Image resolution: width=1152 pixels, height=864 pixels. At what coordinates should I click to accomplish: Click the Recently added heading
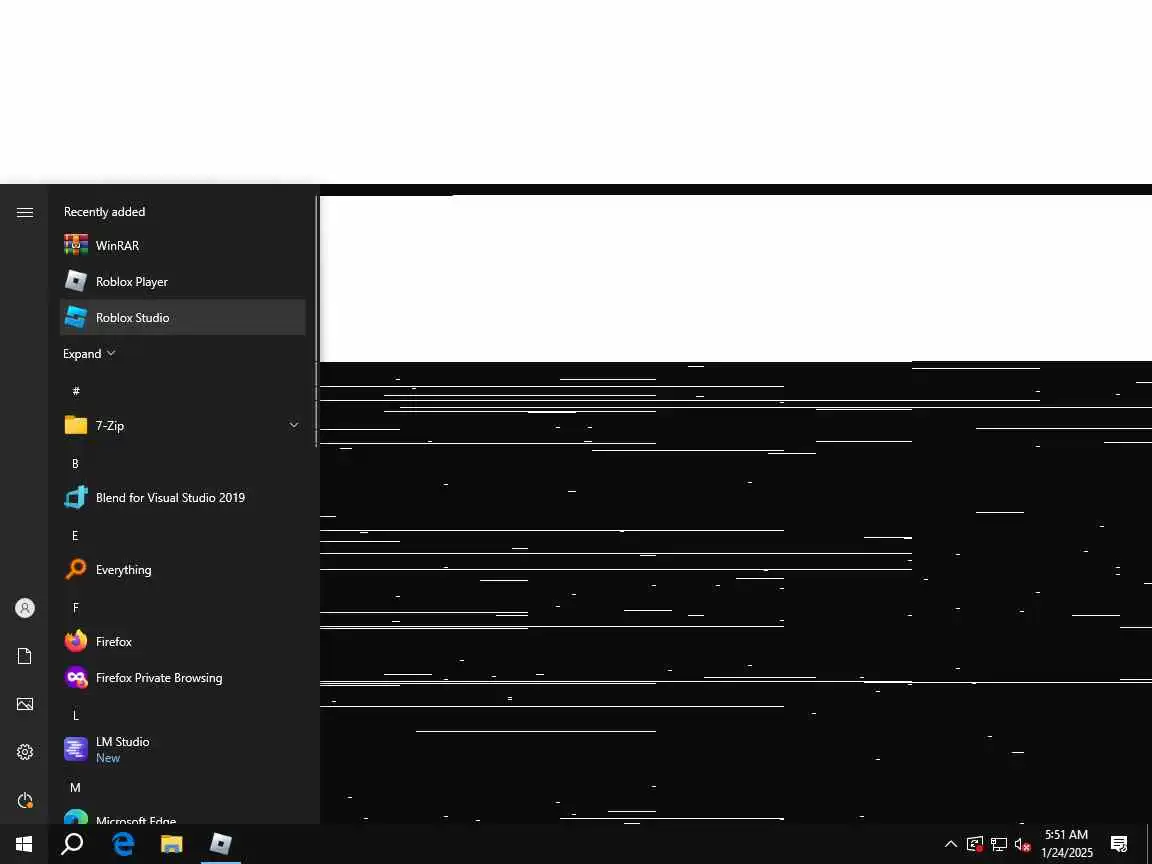pyautogui.click(x=104, y=212)
